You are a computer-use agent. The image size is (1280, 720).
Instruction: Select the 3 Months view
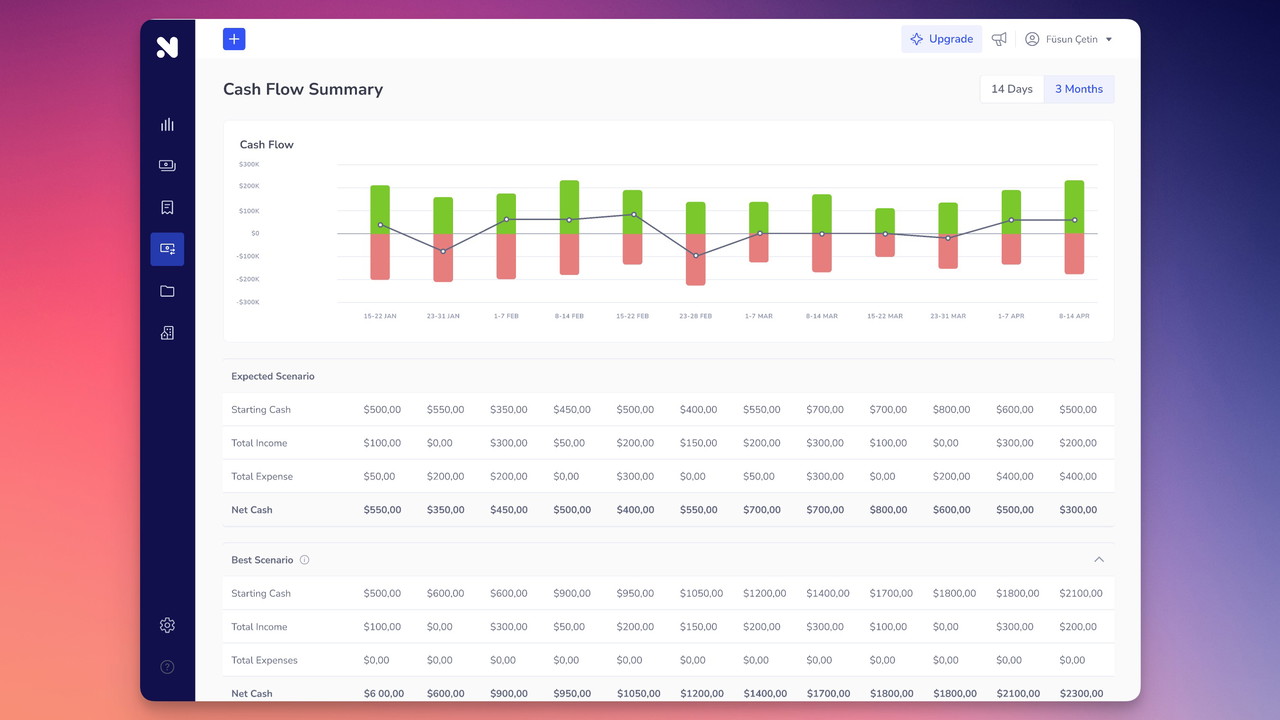[1078, 89]
